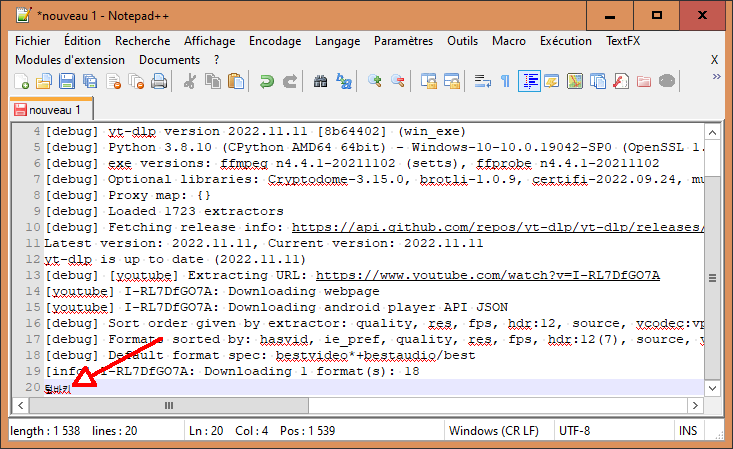Print the document using the printer icon
This screenshot has width=733, height=449.
tap(159, 81)
